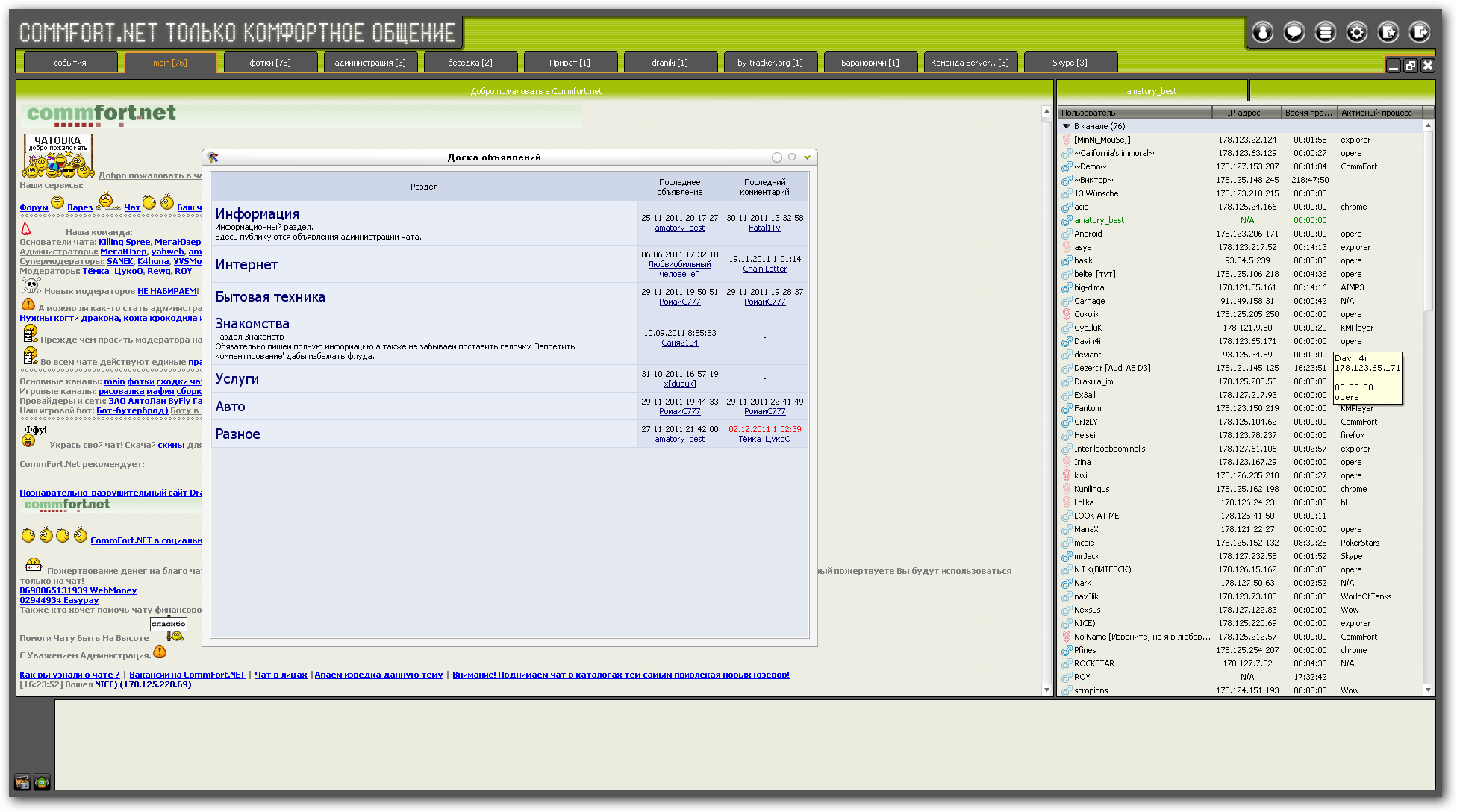Sort by the Активный процесс column header
Viewport: 1457px width, 812px height.
[x=1380, y=113]
